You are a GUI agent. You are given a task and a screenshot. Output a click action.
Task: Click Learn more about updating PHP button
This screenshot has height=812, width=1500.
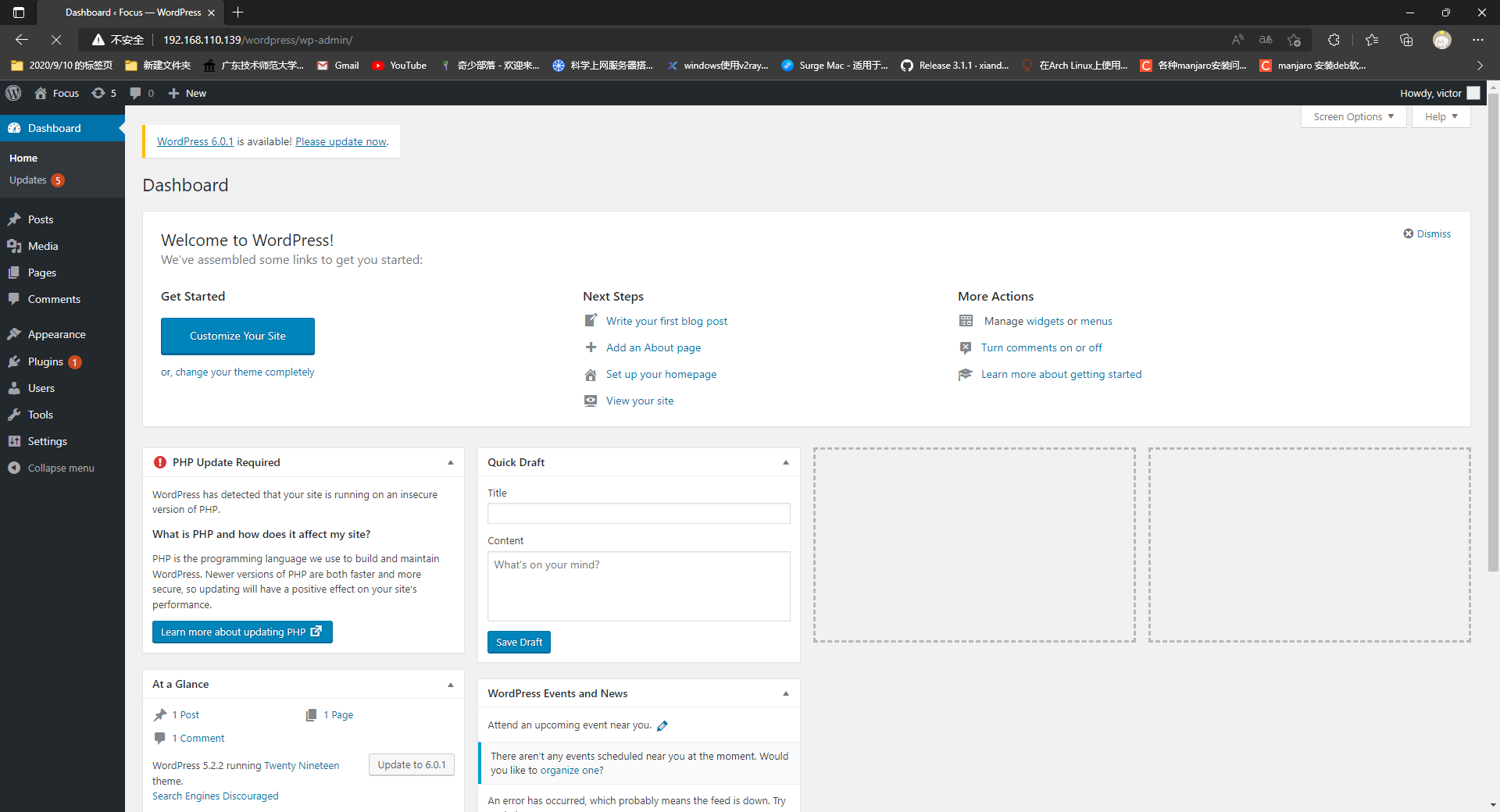pos(242,632)
